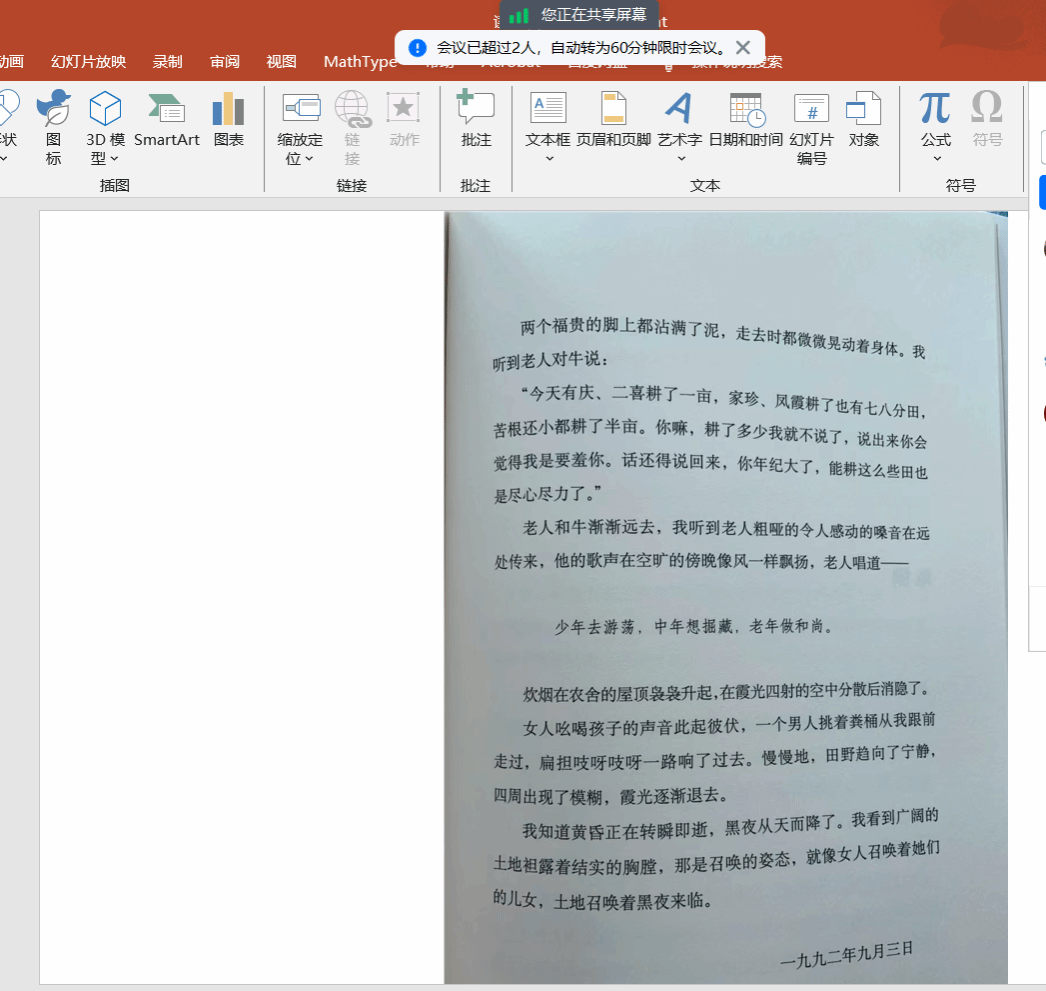
Task: Open the 文本框 dropdown arrow
Action: click(x=549, y=158)
